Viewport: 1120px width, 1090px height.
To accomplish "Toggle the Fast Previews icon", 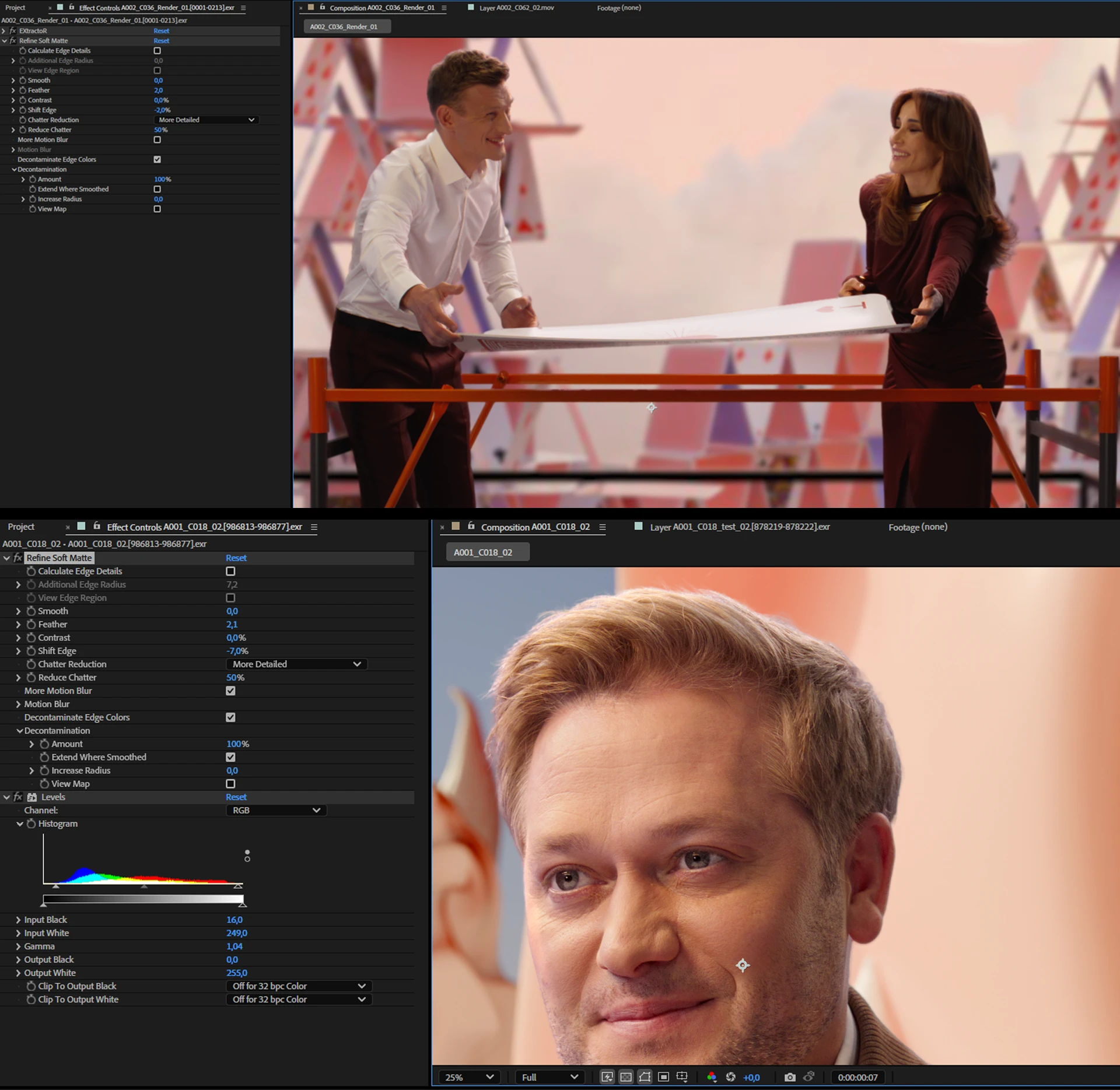I will 607,1077.
